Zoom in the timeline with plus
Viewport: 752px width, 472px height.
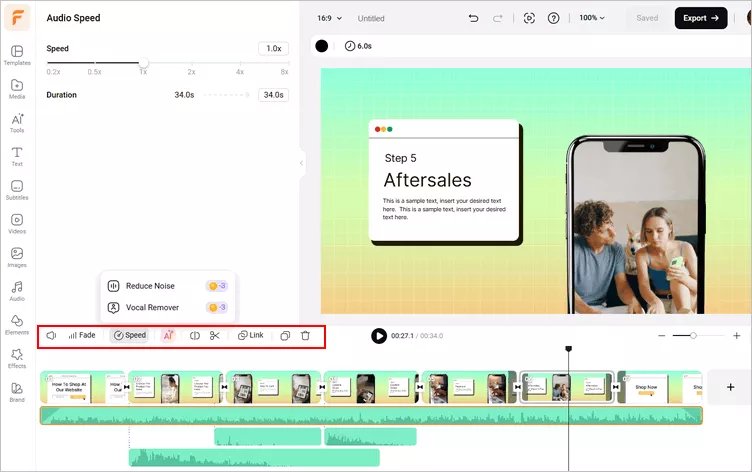(x=737, y=336)
